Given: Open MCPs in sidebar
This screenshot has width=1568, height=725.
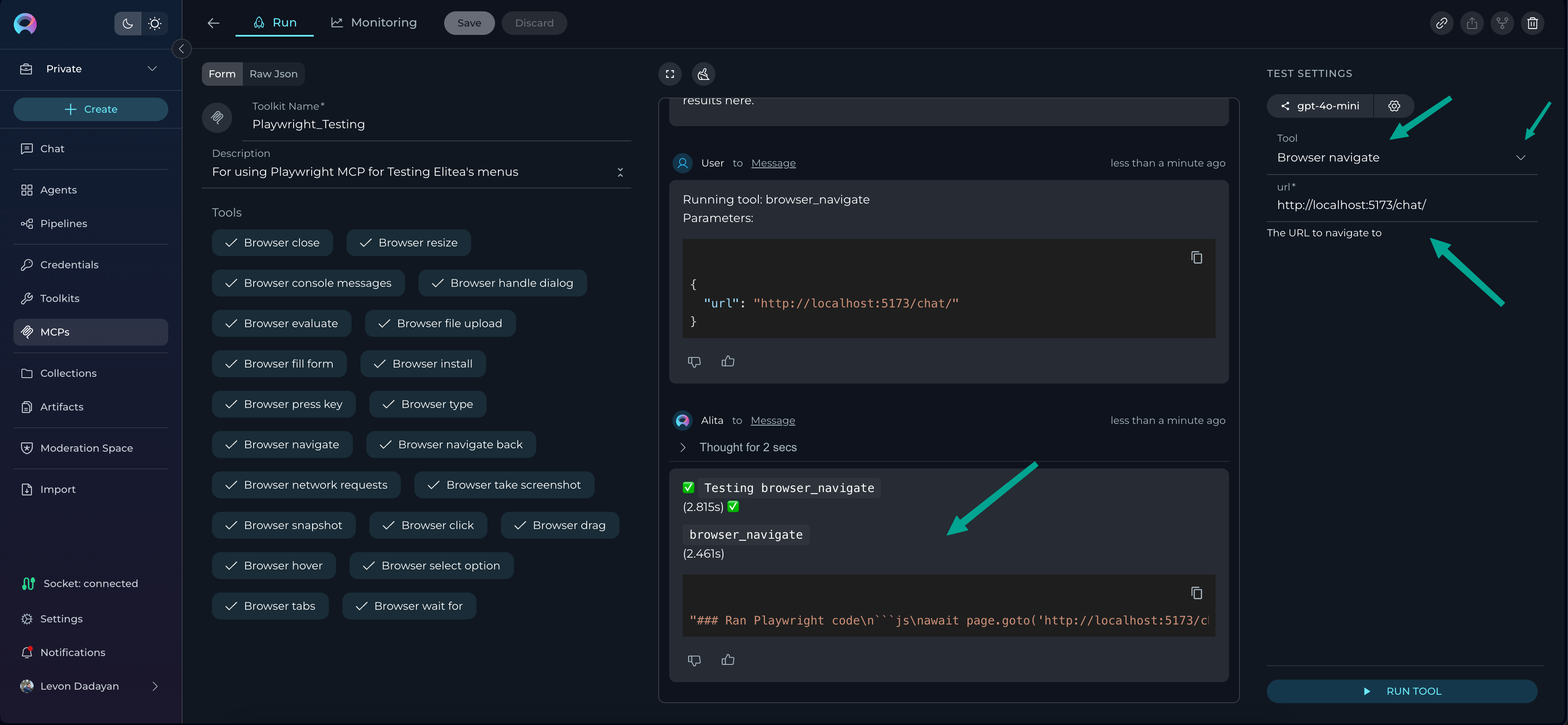Looking at the screenshot, I should pos(91,332).
